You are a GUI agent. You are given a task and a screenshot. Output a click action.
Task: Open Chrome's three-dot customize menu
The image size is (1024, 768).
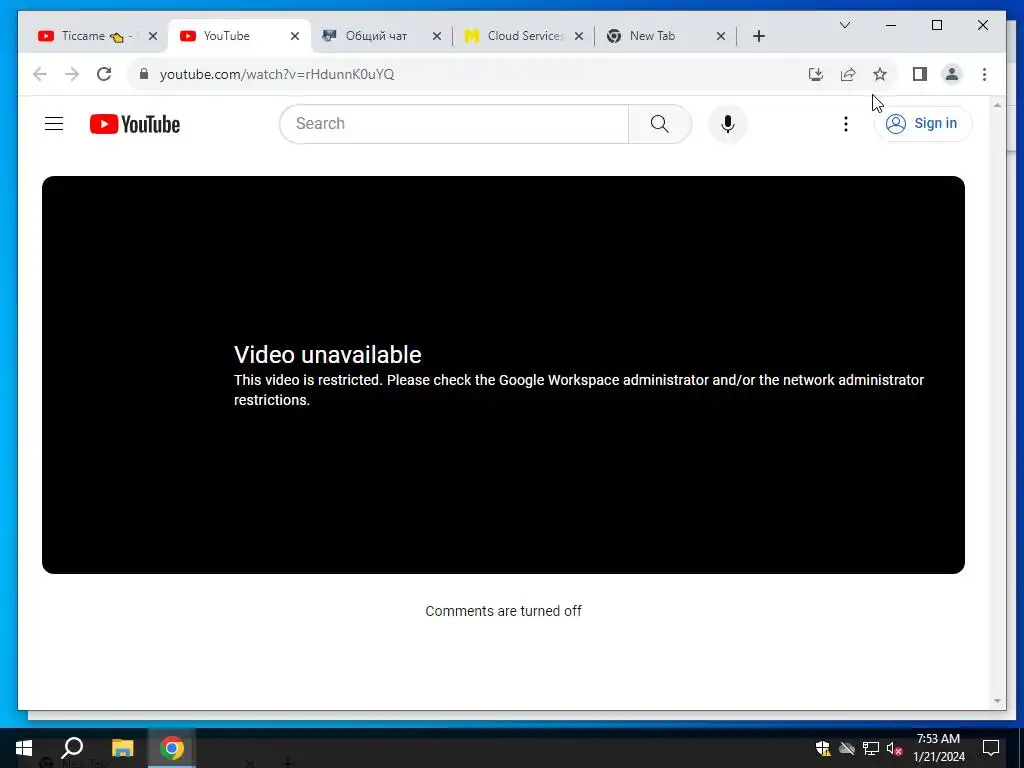(984, 74)
